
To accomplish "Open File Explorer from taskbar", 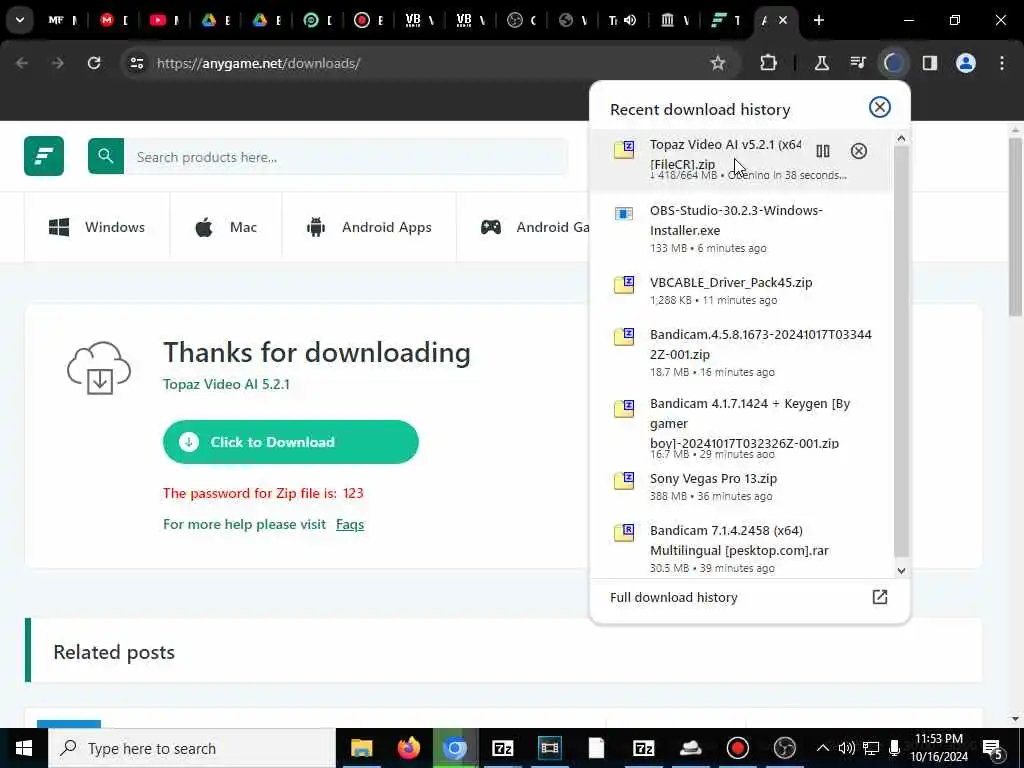I will (x=361, y=748).
